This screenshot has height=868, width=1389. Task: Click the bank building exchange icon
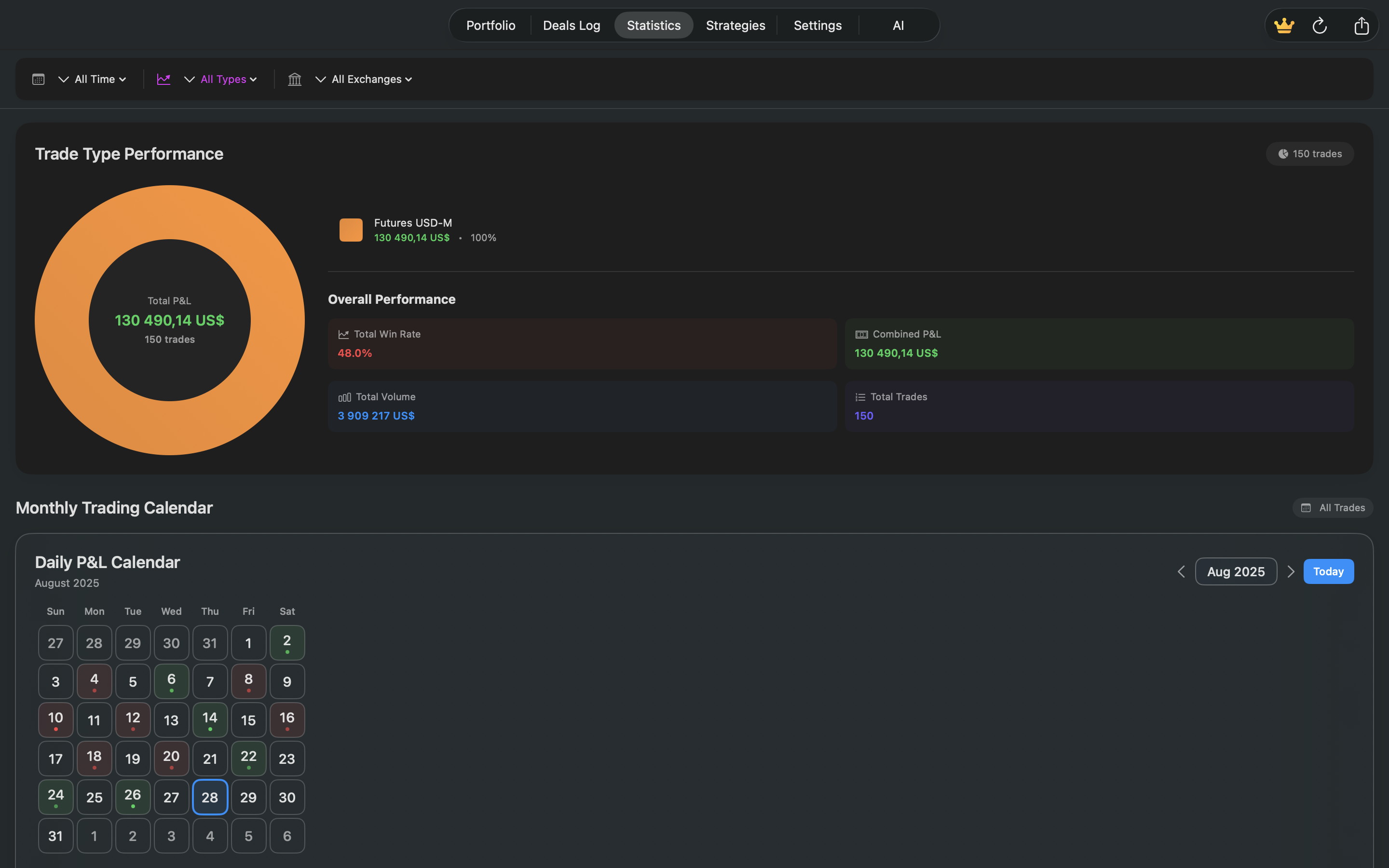click(295, 79)
